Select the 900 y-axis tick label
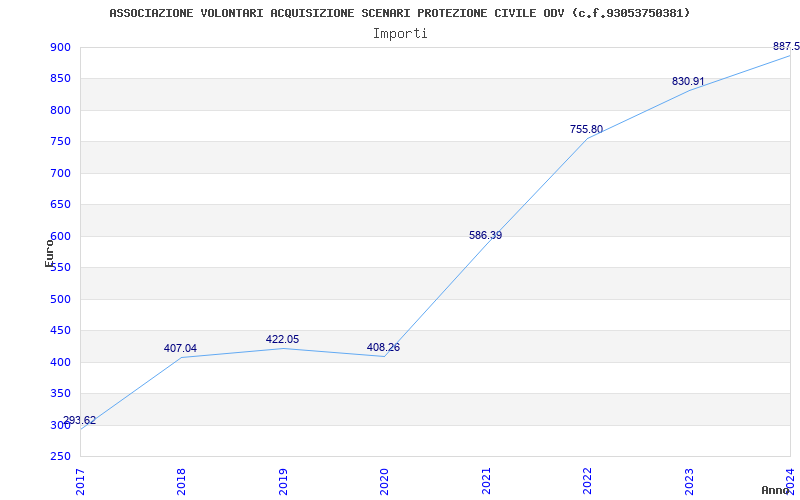 [60, 48]
